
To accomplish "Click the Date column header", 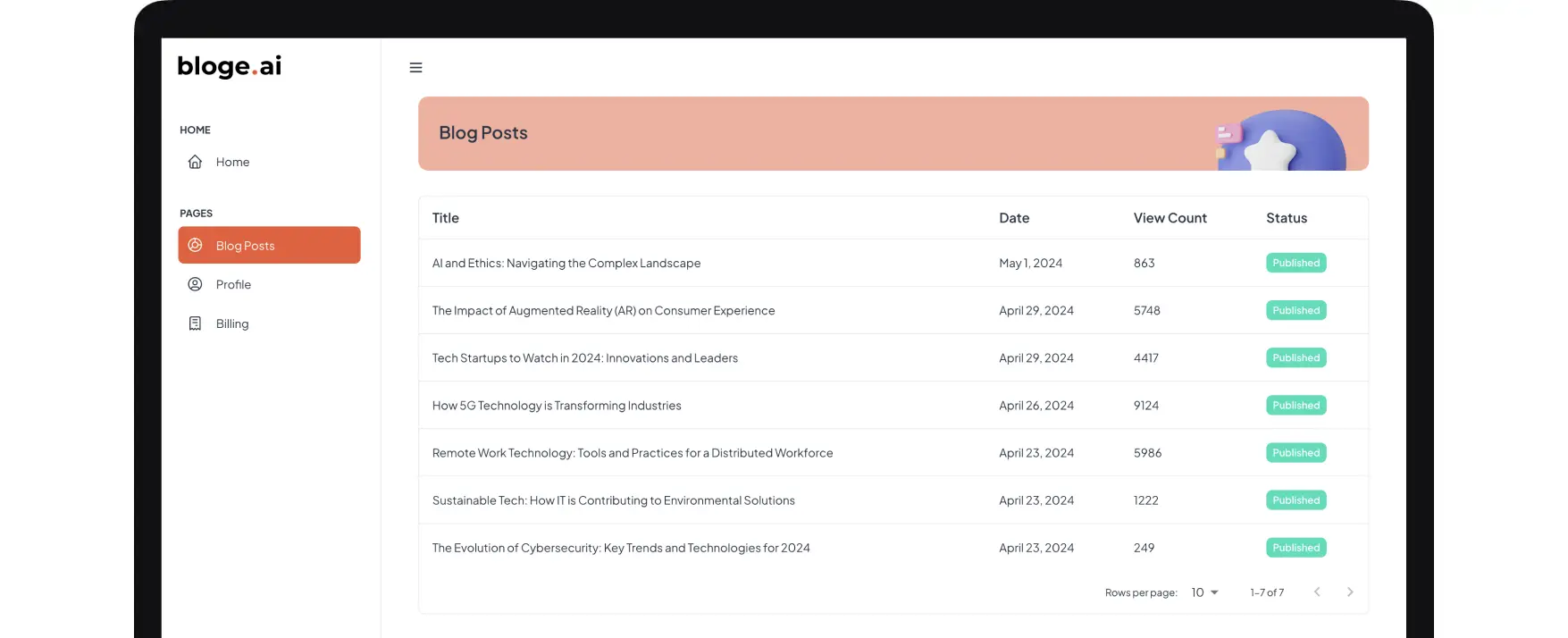I will point(1014,218).
